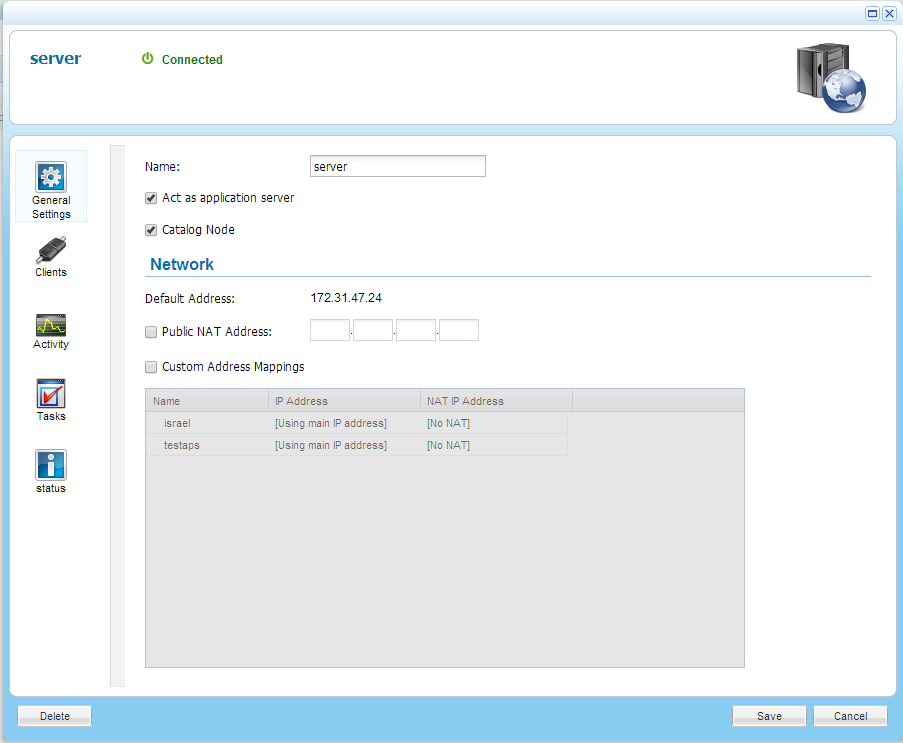Click the status label
Viewport: 903px width, 743px height.
tap(51, 488)
